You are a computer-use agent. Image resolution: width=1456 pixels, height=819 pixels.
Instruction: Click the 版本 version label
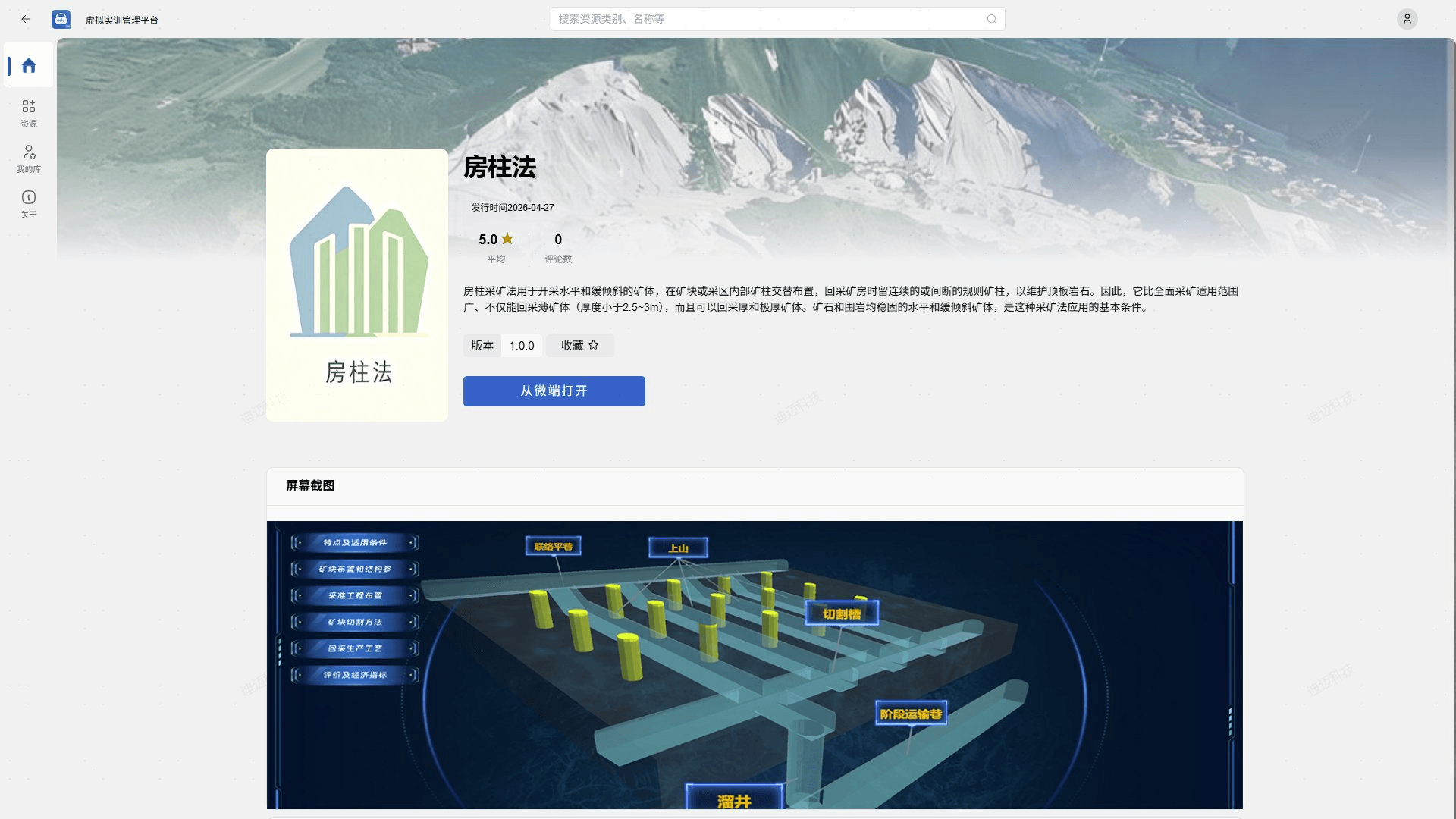(x=482, y=345)
